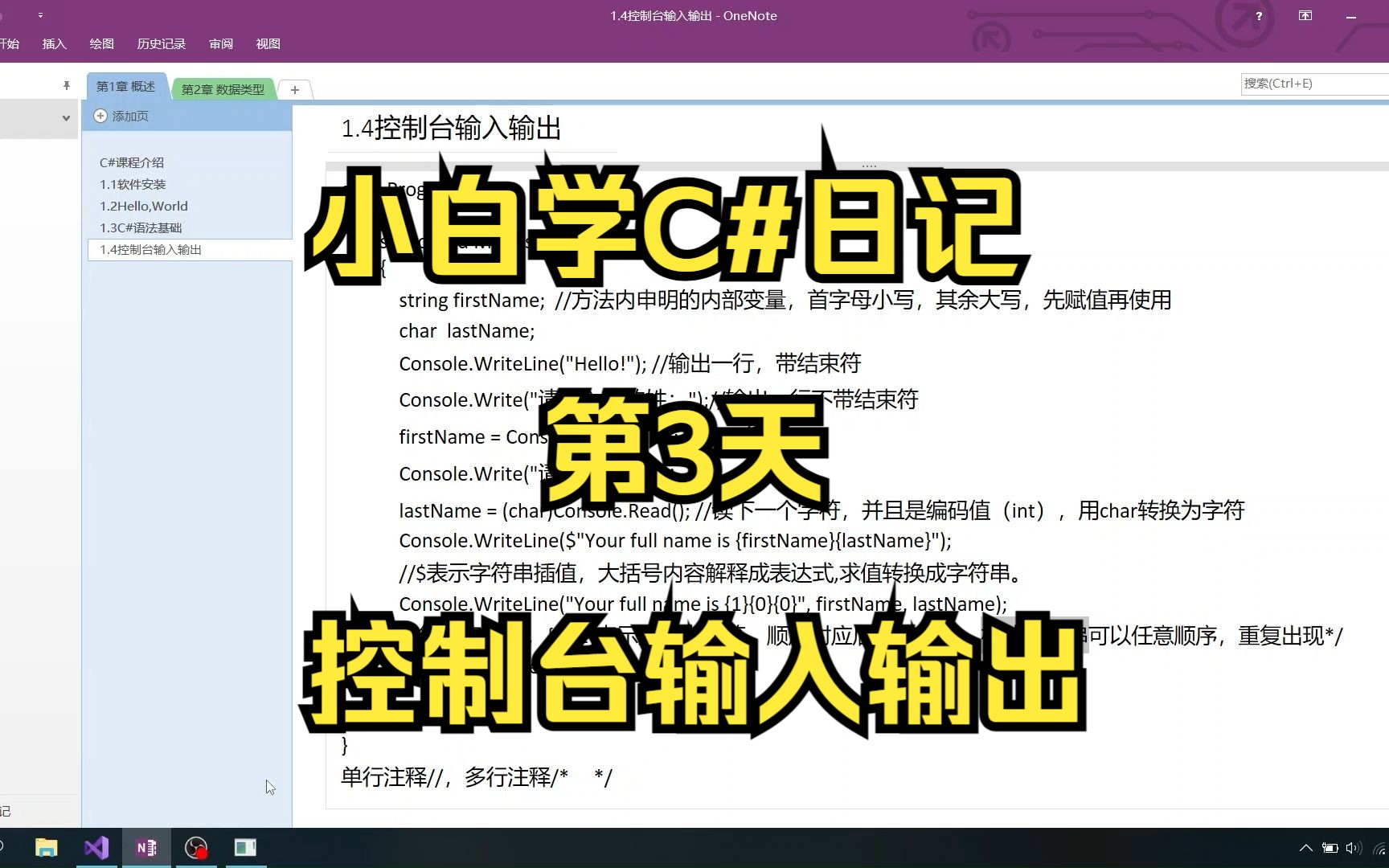Click the pin notebook pane icon
Screen dimensions: 1389x868
point(67,85)
